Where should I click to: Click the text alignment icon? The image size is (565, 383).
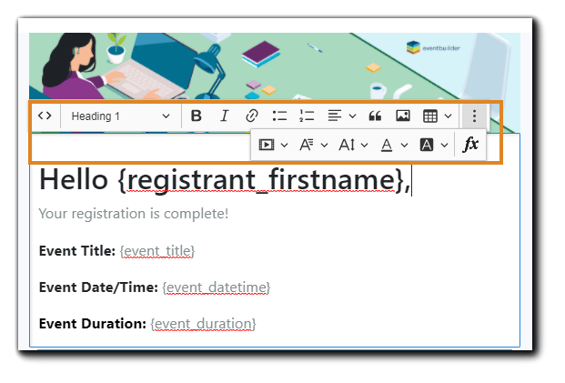(x=334, y=116)
